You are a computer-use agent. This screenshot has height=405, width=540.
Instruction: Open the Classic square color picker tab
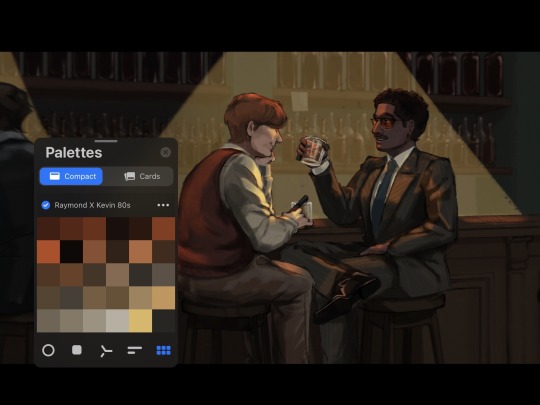pyautogui.click(x=77, y=350)
